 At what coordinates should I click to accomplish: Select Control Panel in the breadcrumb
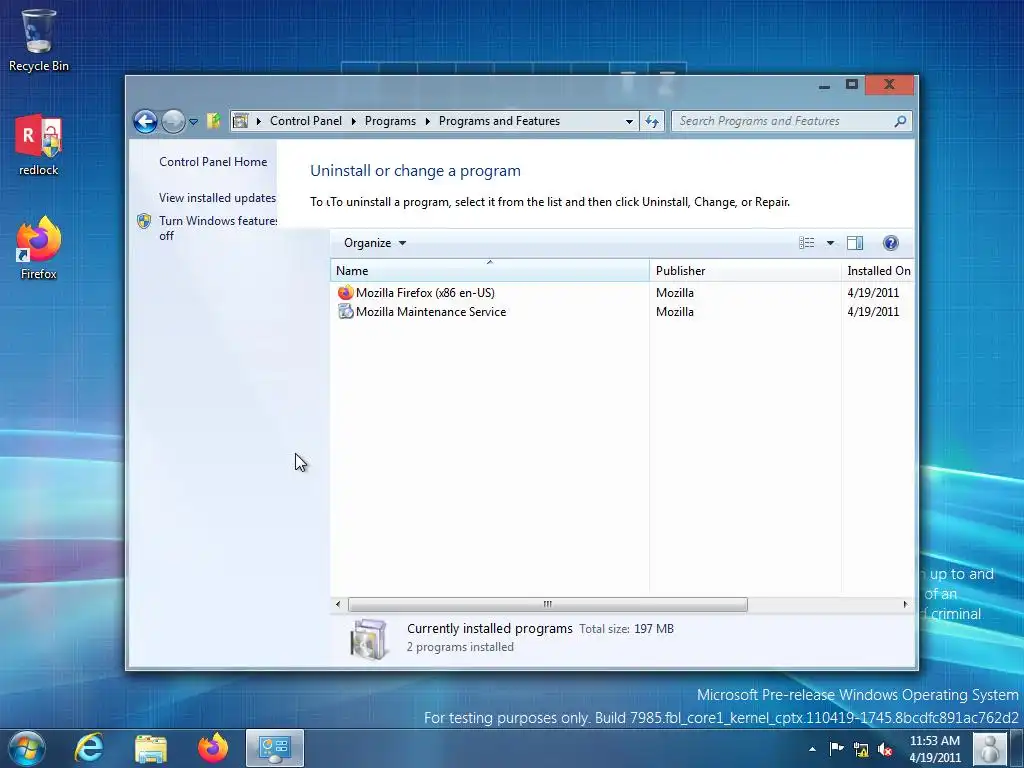[306, 121]
